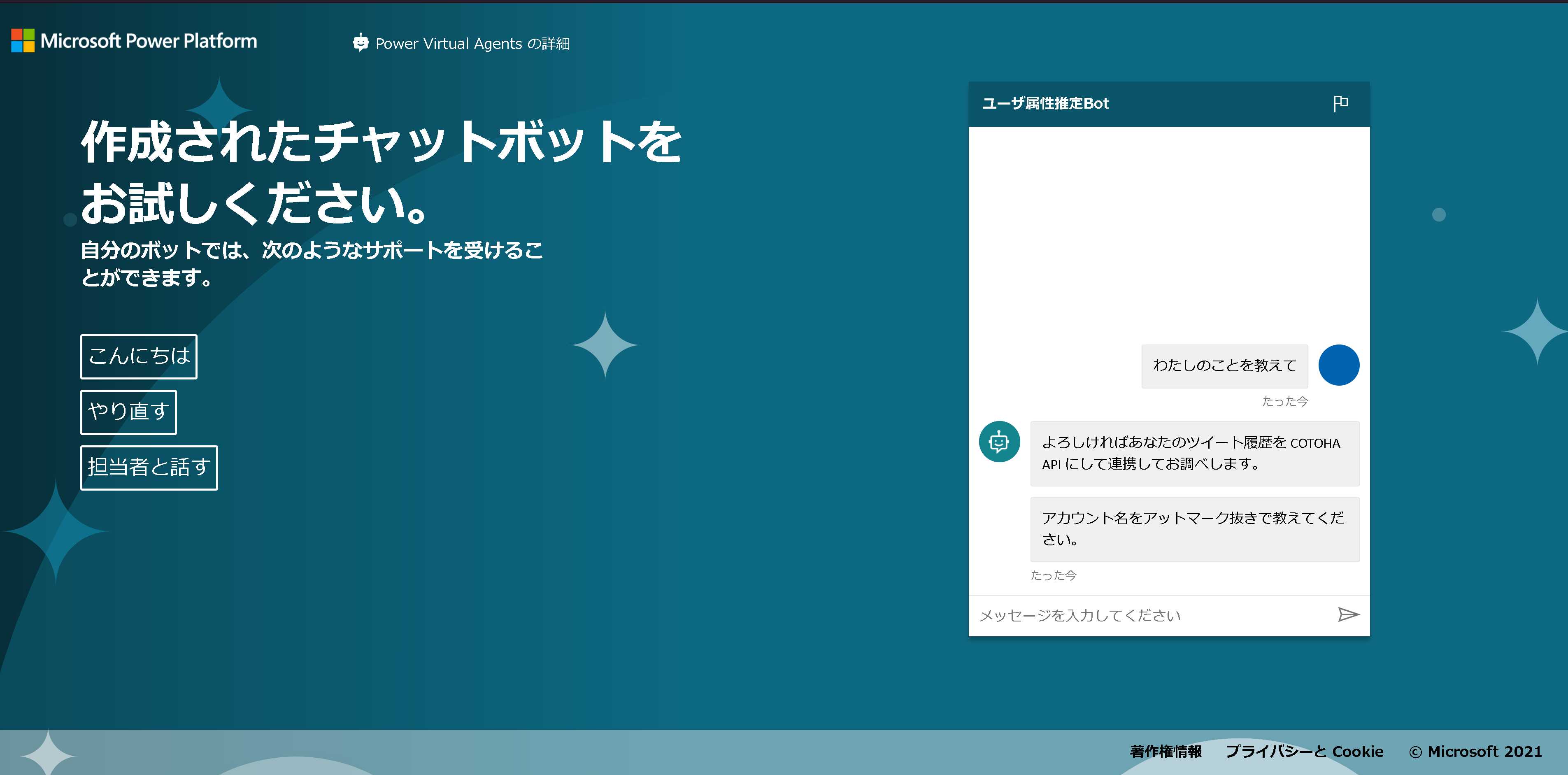The height and width of the screenshot is (775, 1568).
Task: Click the bot avatar in chat
Action: pyautogui.click(x=999, y=441)
